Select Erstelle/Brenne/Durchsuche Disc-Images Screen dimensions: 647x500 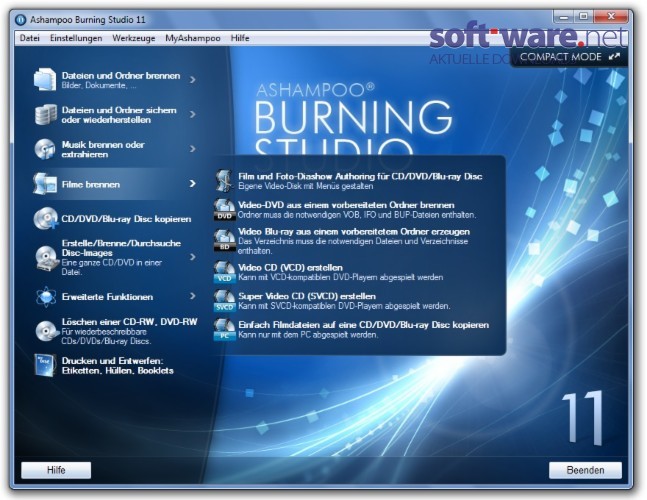pos(121,248)
